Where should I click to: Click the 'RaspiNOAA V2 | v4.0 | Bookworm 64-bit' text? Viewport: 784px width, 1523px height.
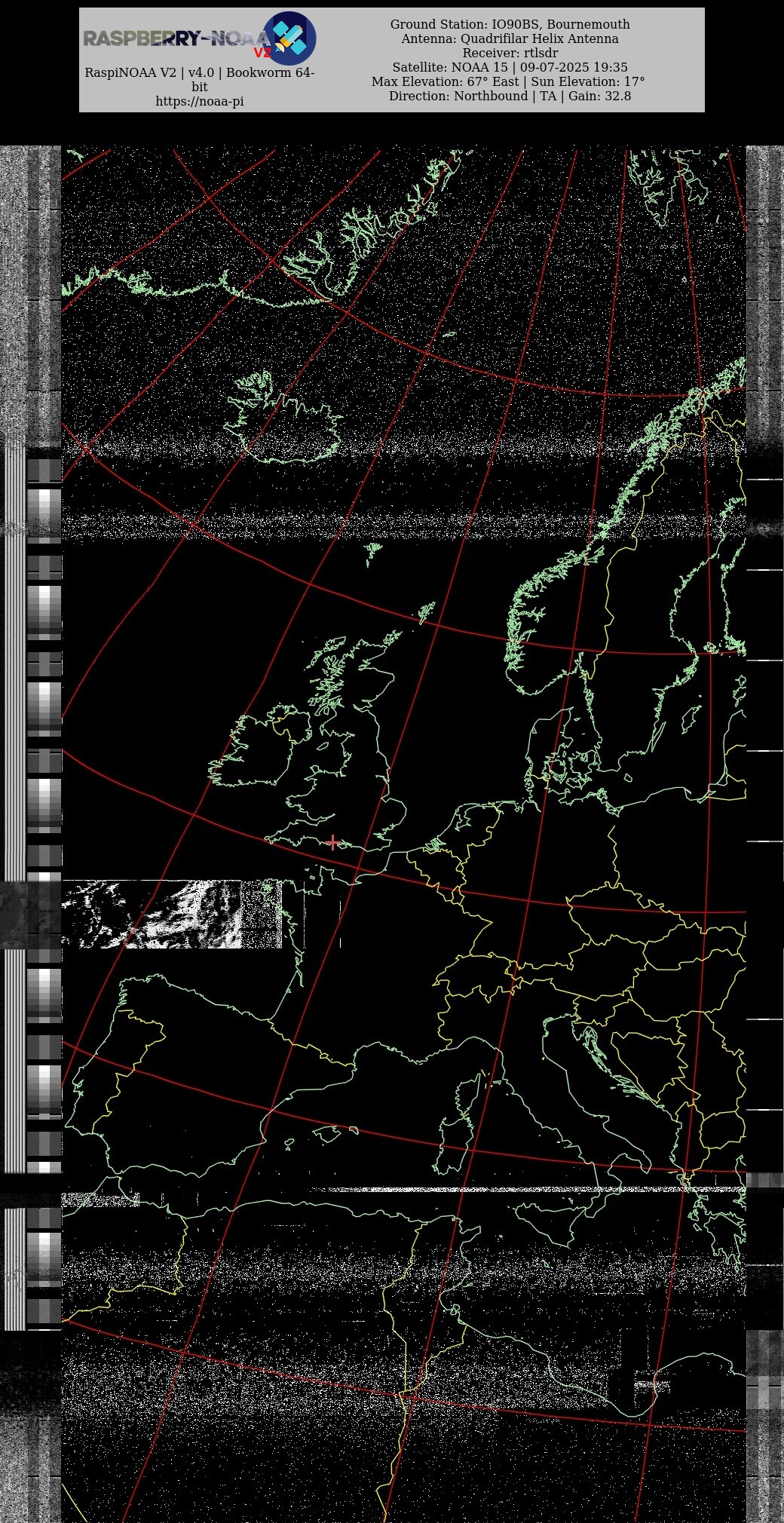pos(200,80)
